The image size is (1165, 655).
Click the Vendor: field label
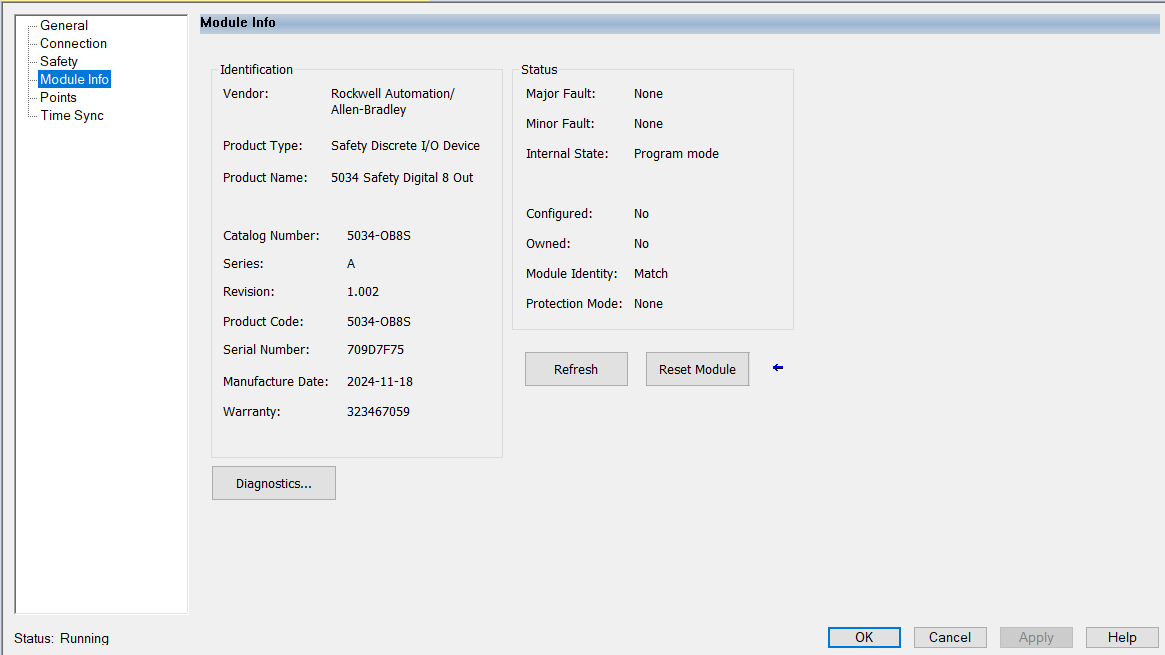tap(246, 94)
